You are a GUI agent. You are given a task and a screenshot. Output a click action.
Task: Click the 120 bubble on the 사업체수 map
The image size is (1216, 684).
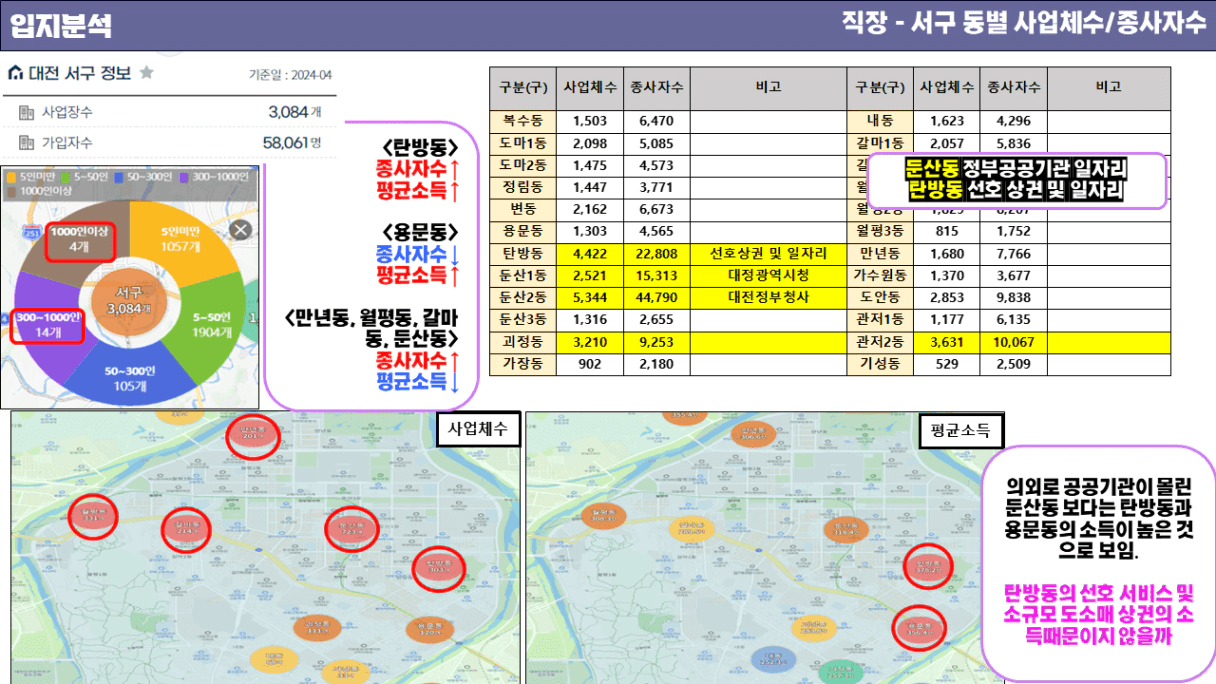[x=430, y=630]
